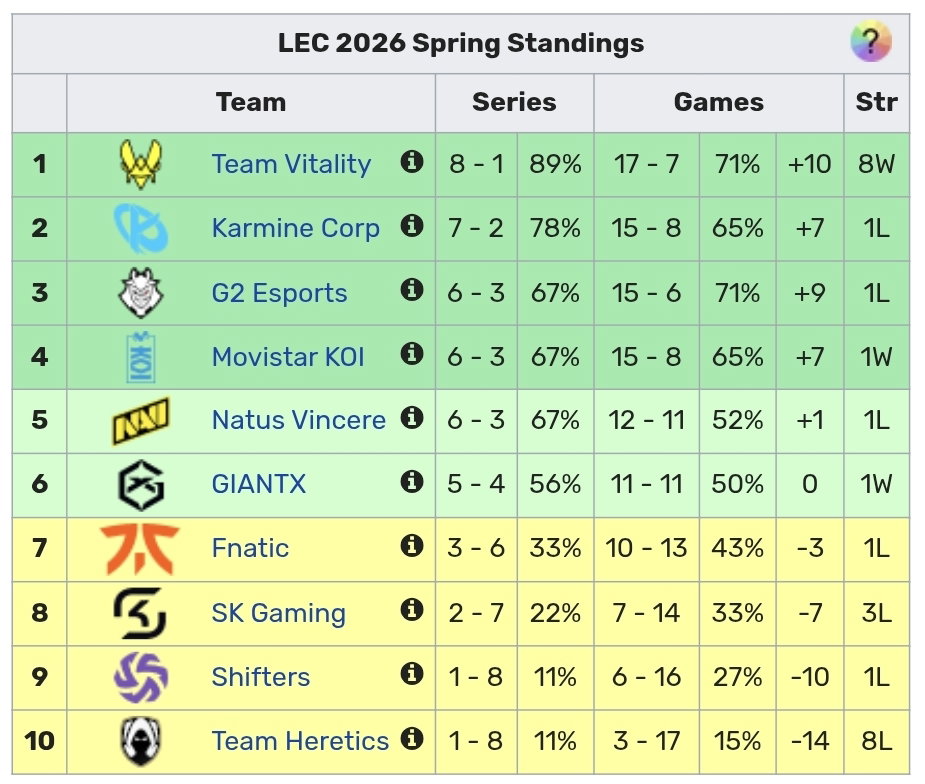Click the purple Shifters logo
The width and height of the screenshot is (925, 784).
pyautogui.click(x=140, y=677)
